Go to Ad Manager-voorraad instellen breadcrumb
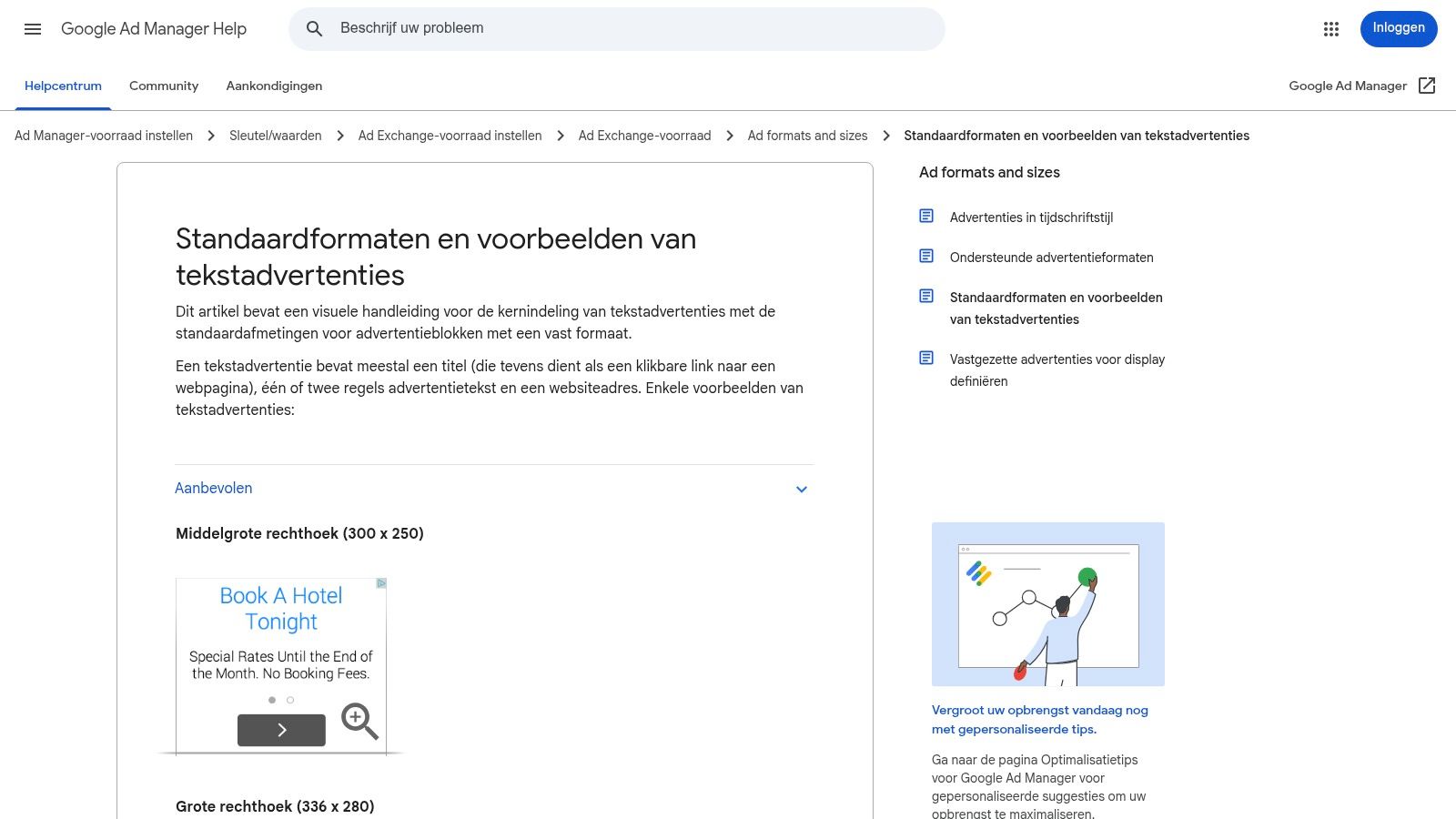 click(x=104, y=136)
